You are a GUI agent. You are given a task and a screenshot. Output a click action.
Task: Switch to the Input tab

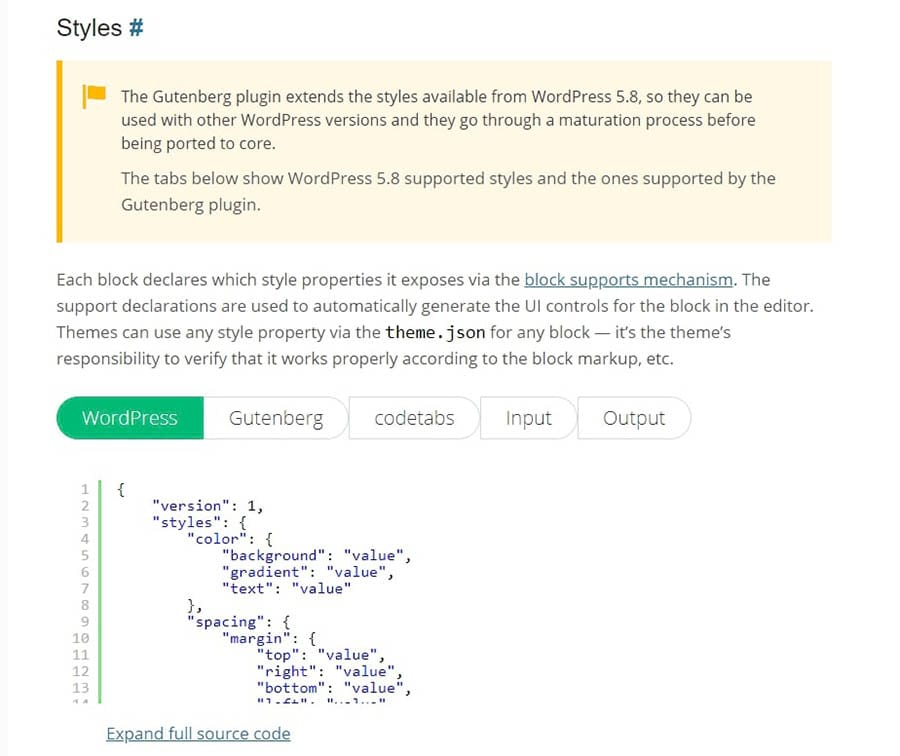click(x=528, y=418)
